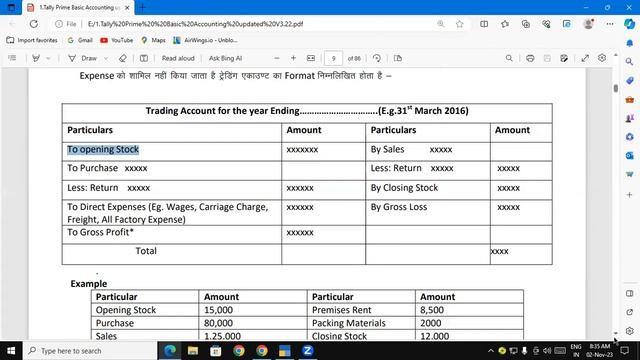Open Ask Bing AI
Image resolution: width=640 pixels, height=360 pixels.
[225, 58]
